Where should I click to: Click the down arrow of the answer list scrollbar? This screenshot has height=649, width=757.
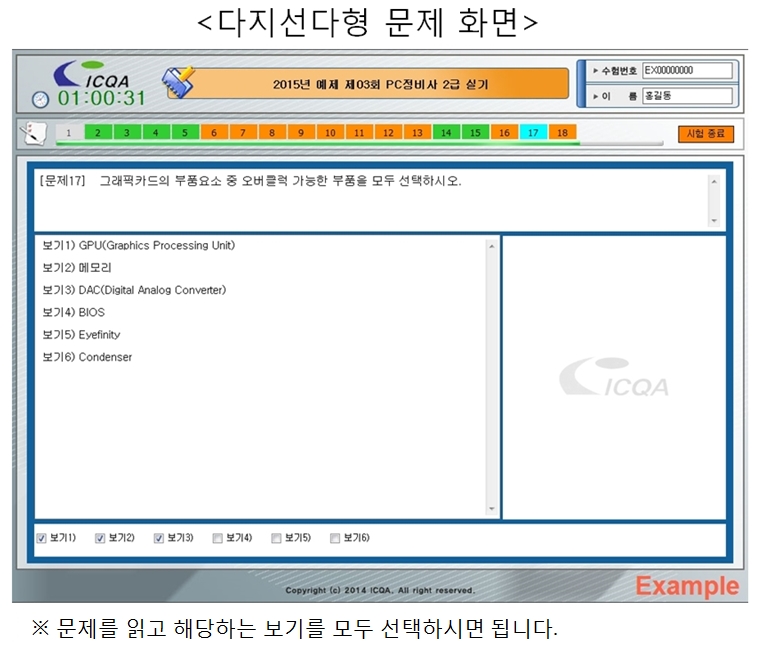tap(491, 509)
